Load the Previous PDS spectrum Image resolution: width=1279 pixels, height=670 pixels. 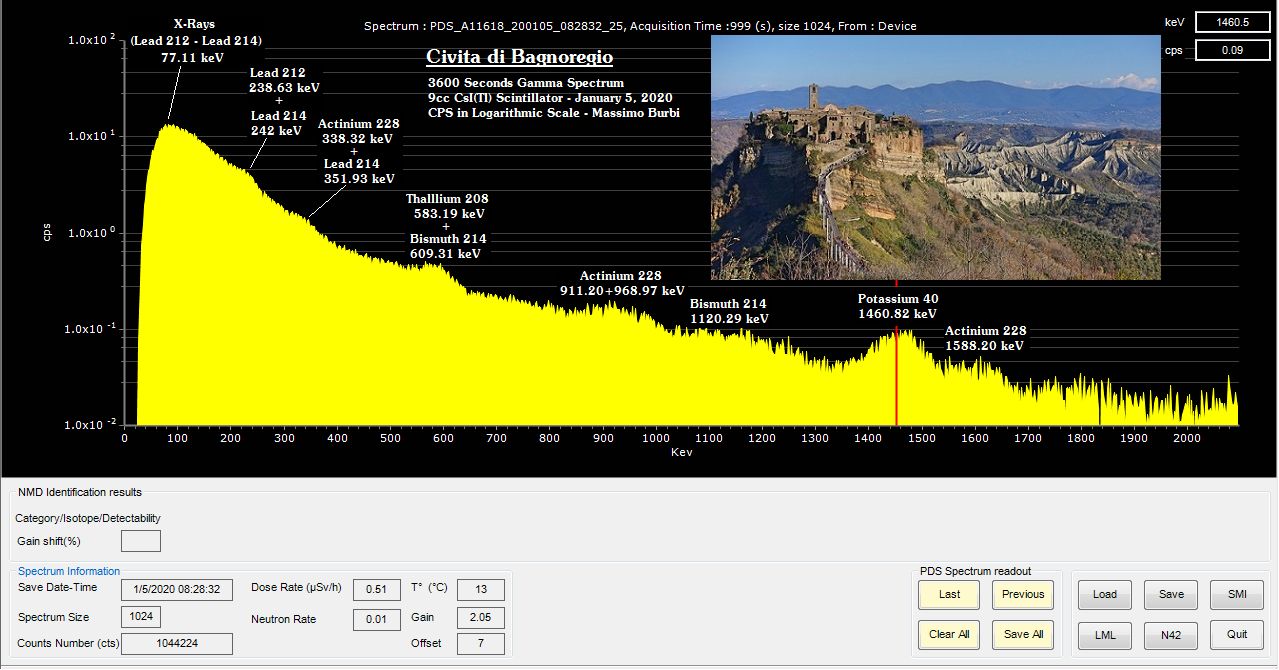pyautogui.click(x=1023, y=594)
